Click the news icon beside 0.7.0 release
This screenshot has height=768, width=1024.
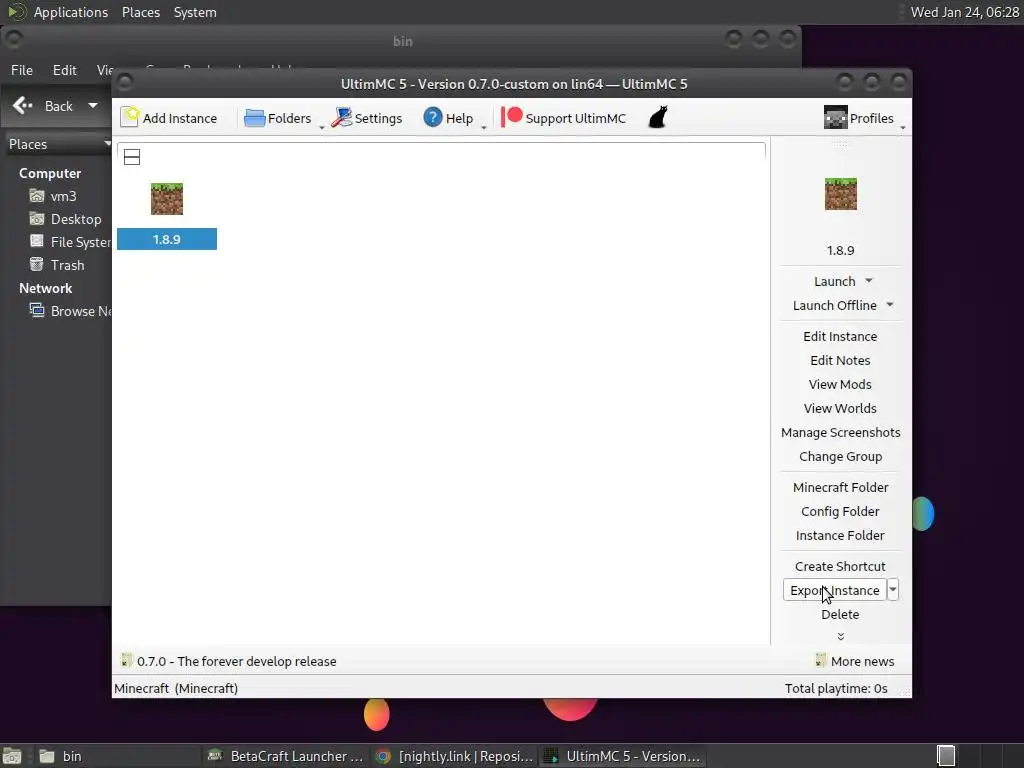127,660
